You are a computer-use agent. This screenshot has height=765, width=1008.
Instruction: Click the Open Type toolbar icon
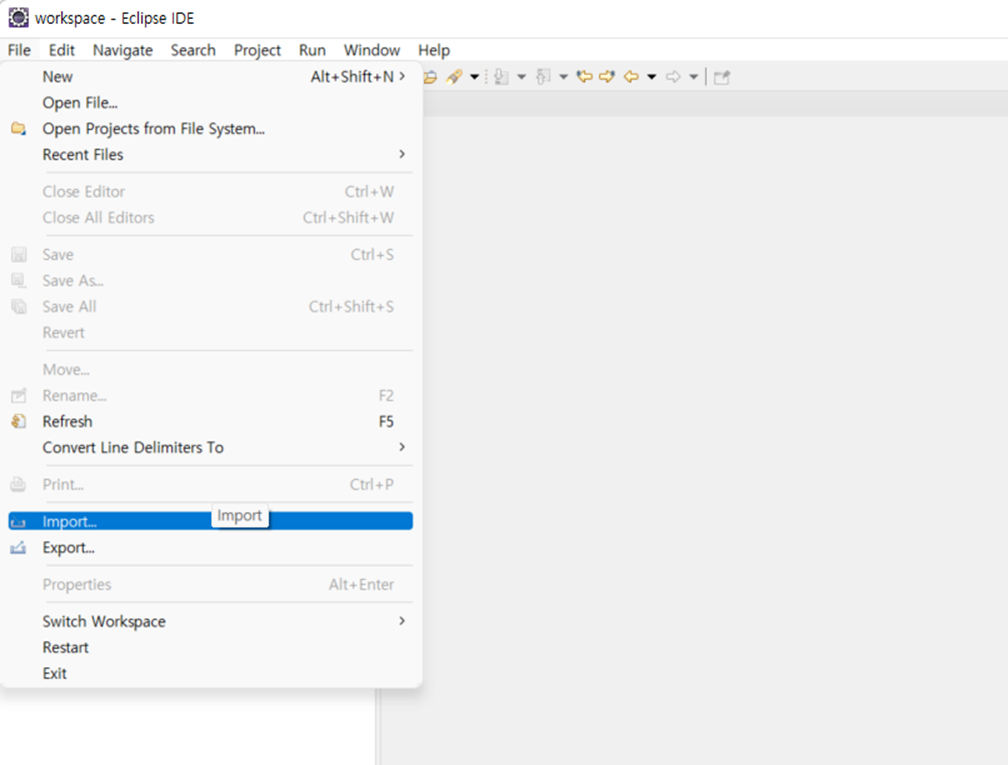click(431, 77)
